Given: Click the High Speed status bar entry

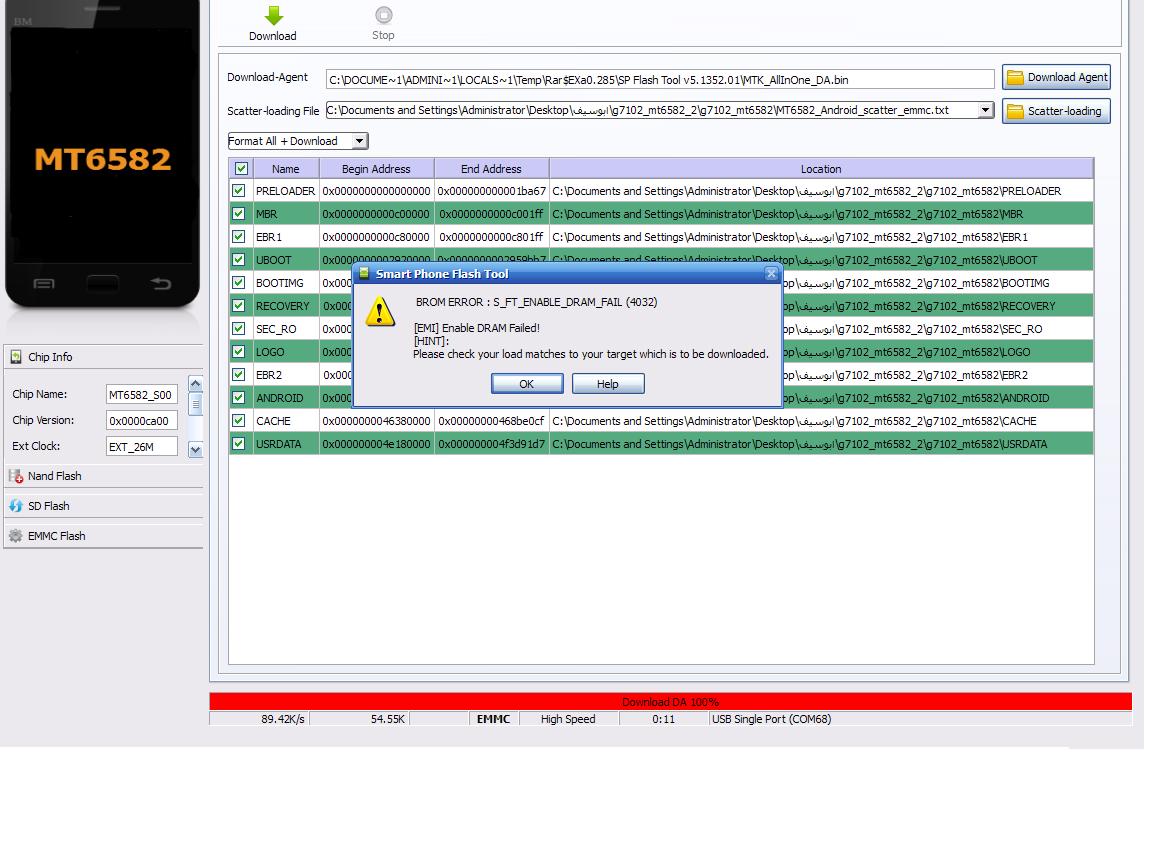Looking at the screenshot, I should point(568,719).
